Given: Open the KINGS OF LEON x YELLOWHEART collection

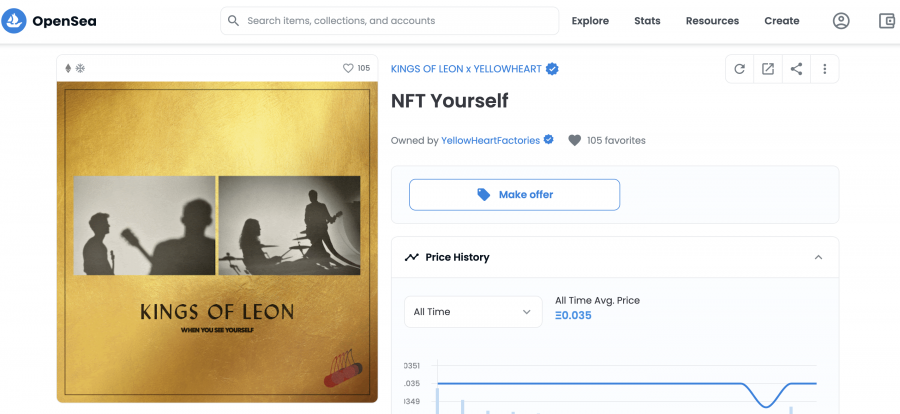Looking at the screenshot, I should point(466,69).
